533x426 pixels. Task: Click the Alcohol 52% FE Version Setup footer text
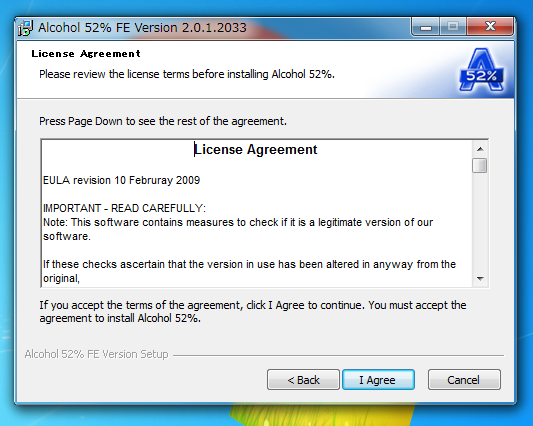pos(97,354)
